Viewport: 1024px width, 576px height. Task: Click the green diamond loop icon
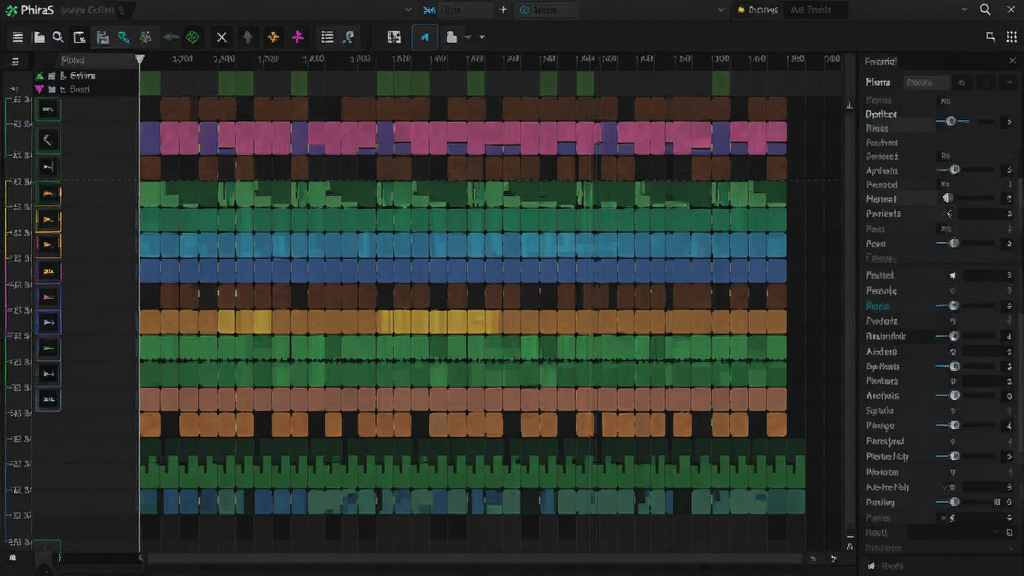tap(193, 37)
